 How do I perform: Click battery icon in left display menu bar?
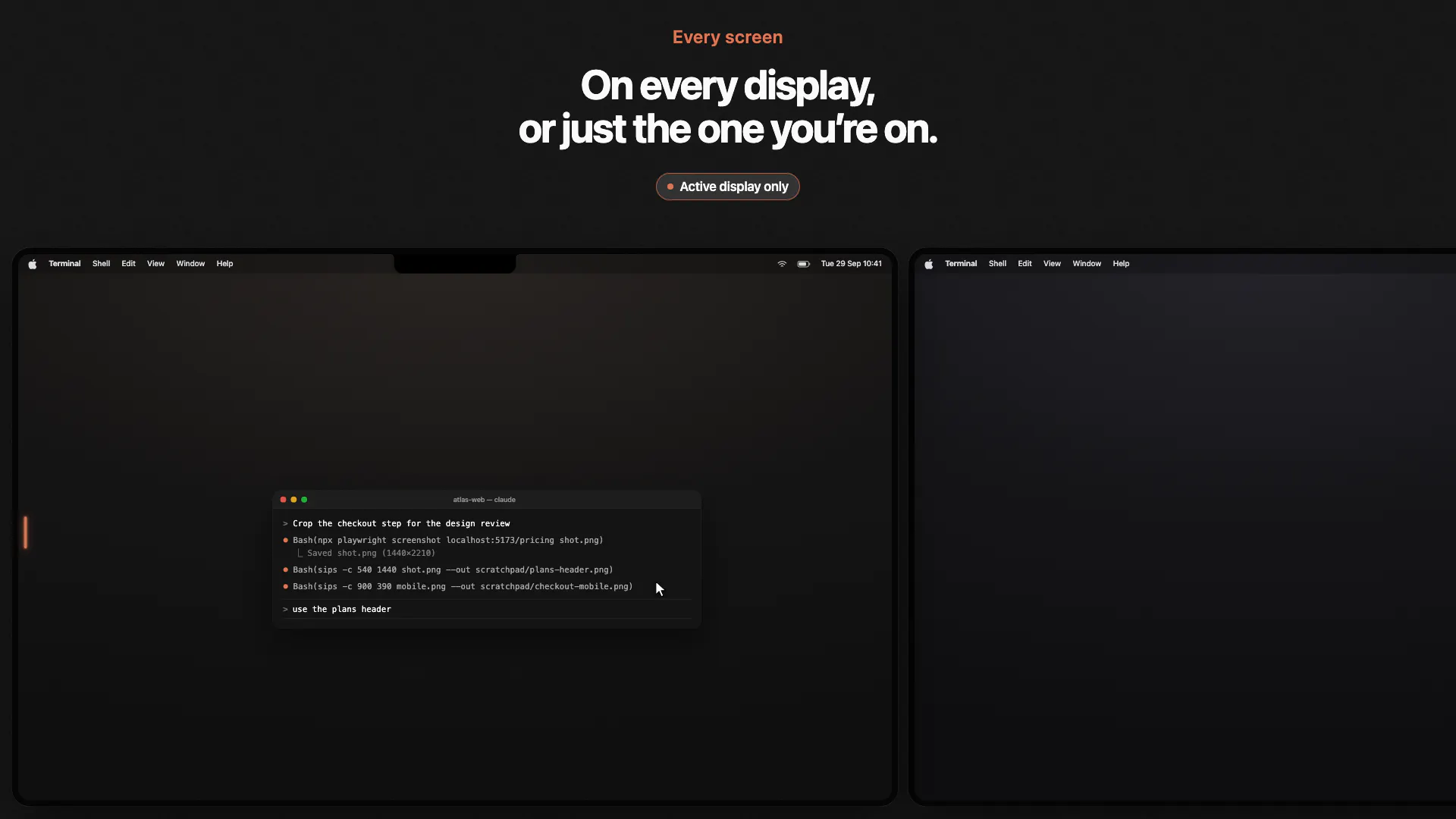pyautogui.click(x=804, y=264)
